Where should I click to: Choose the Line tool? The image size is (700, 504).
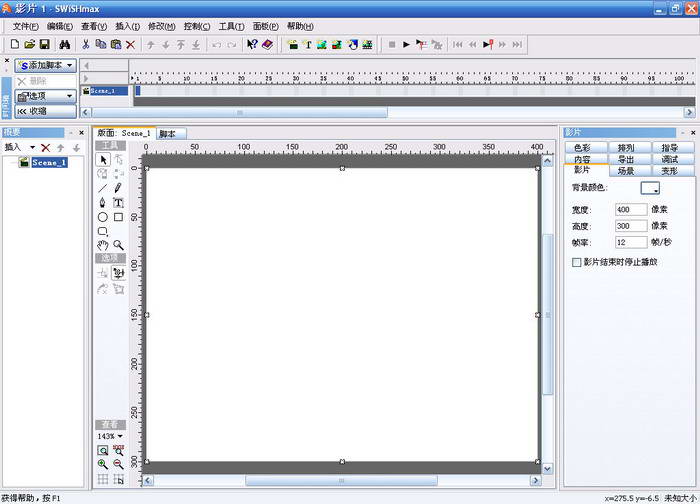click(103, 187)
